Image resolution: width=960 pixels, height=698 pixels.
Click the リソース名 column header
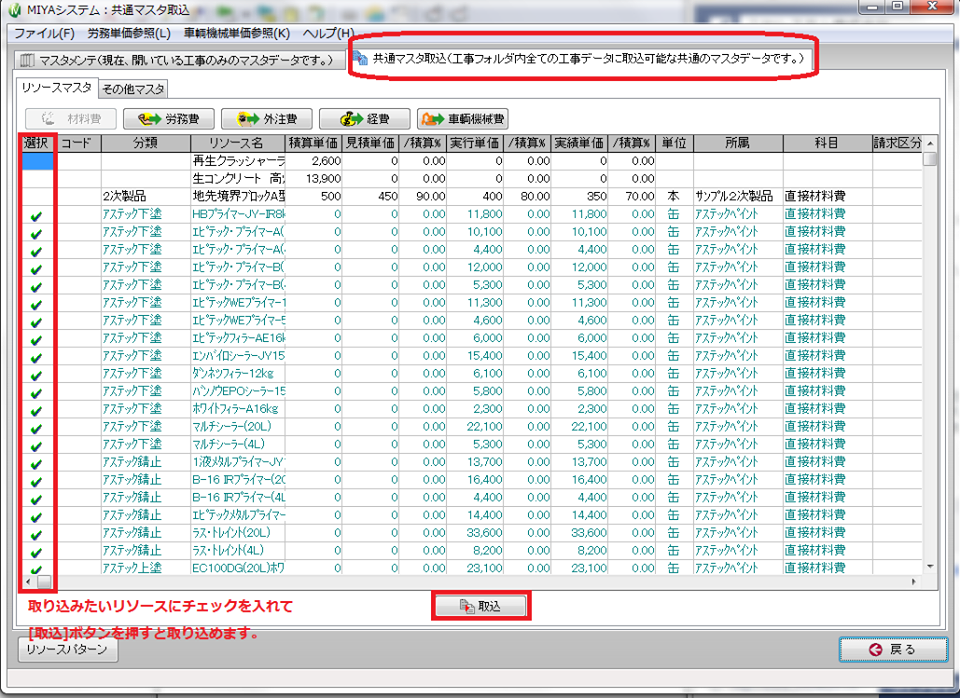click(238, 143)
